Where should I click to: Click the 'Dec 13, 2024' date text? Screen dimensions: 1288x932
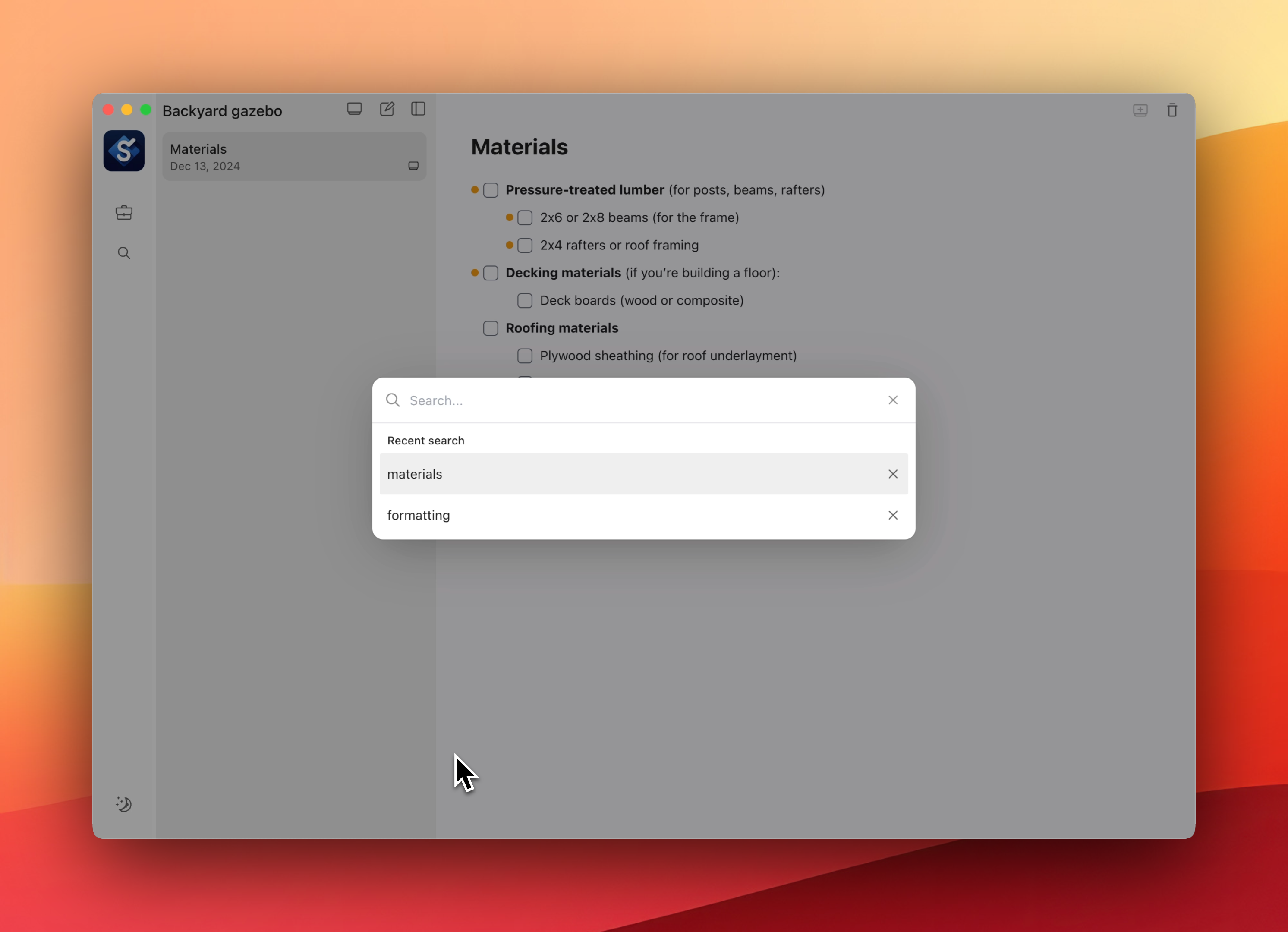[205, 167]
